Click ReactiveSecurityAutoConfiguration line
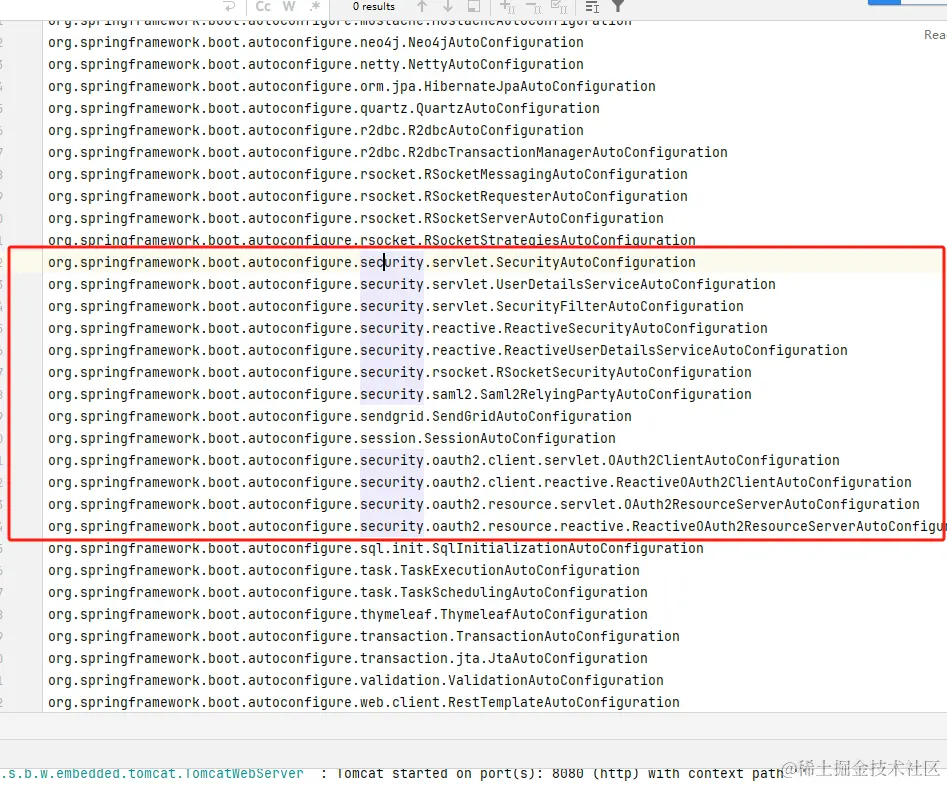Screen dimensions: 947x785 tap(408, 328)
